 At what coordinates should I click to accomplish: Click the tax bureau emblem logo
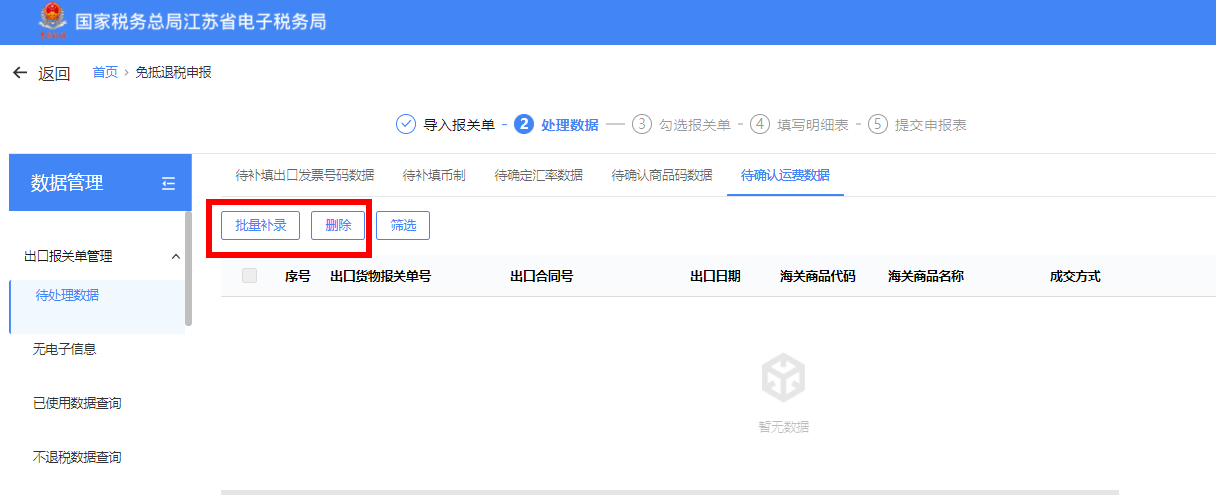[x=51, y=21]
